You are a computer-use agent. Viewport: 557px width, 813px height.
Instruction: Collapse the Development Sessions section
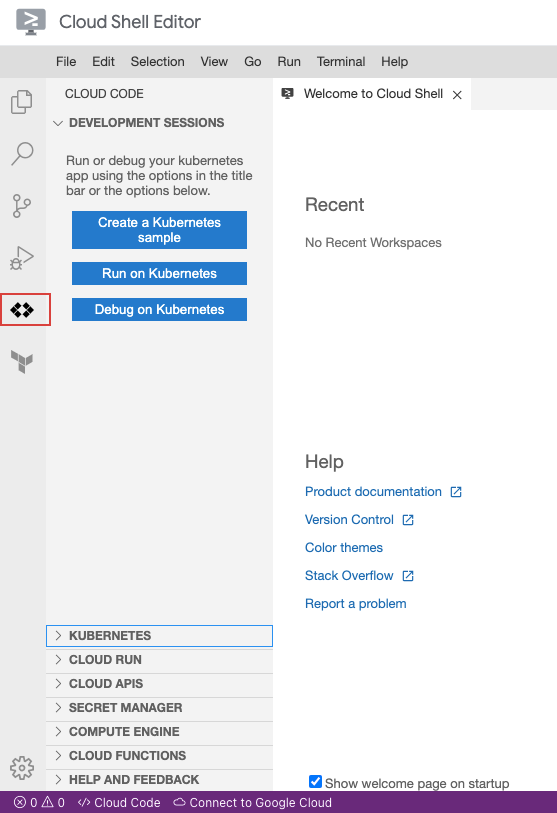159,123
